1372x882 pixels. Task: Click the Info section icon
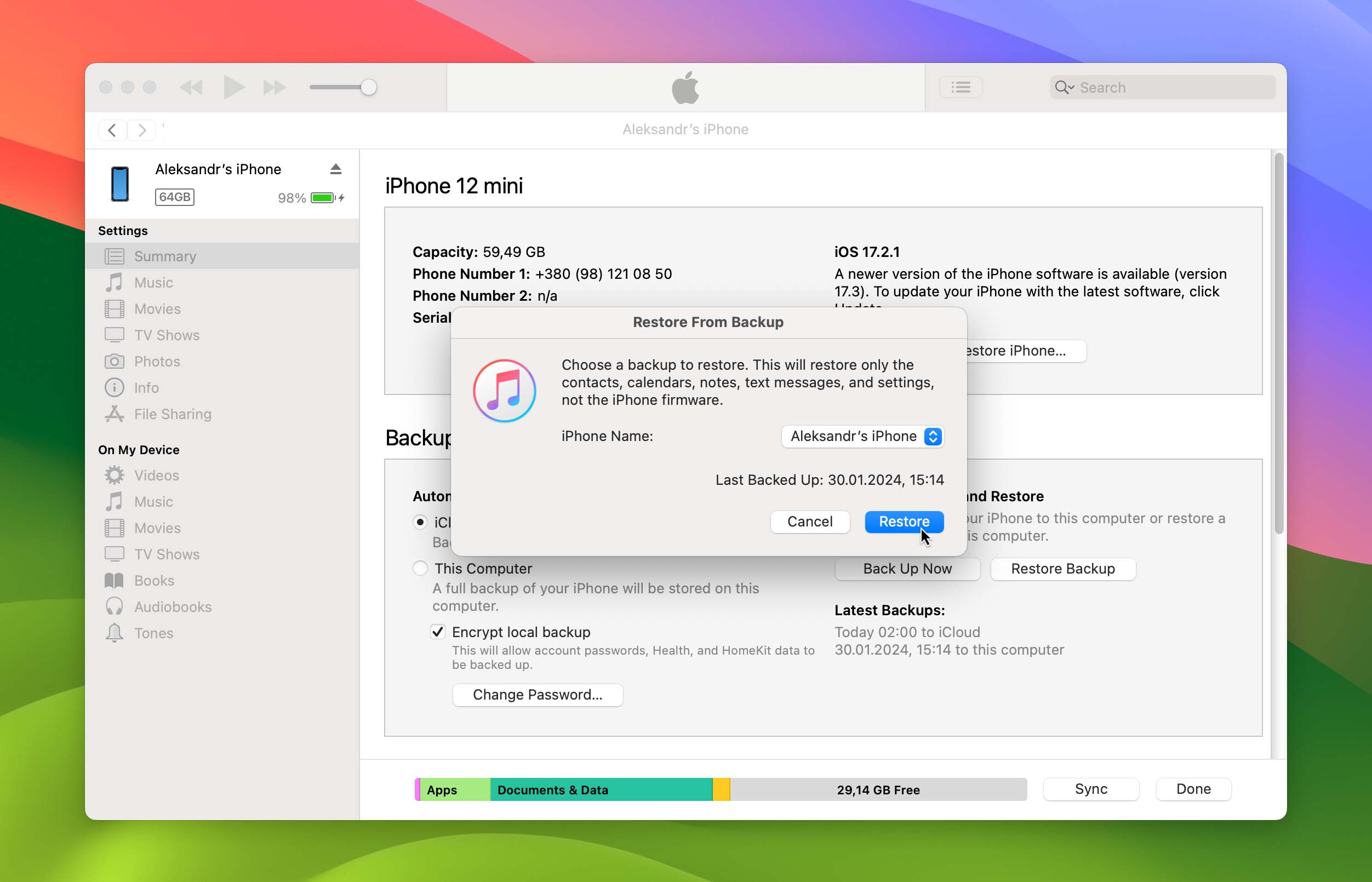[115, 387]
